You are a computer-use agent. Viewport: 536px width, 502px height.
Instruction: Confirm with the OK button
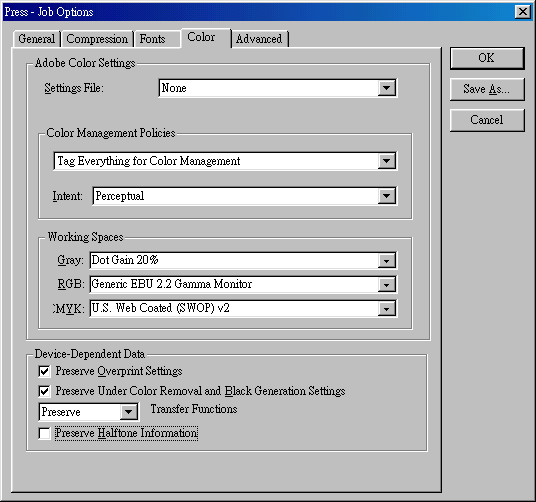pos(487,58)
